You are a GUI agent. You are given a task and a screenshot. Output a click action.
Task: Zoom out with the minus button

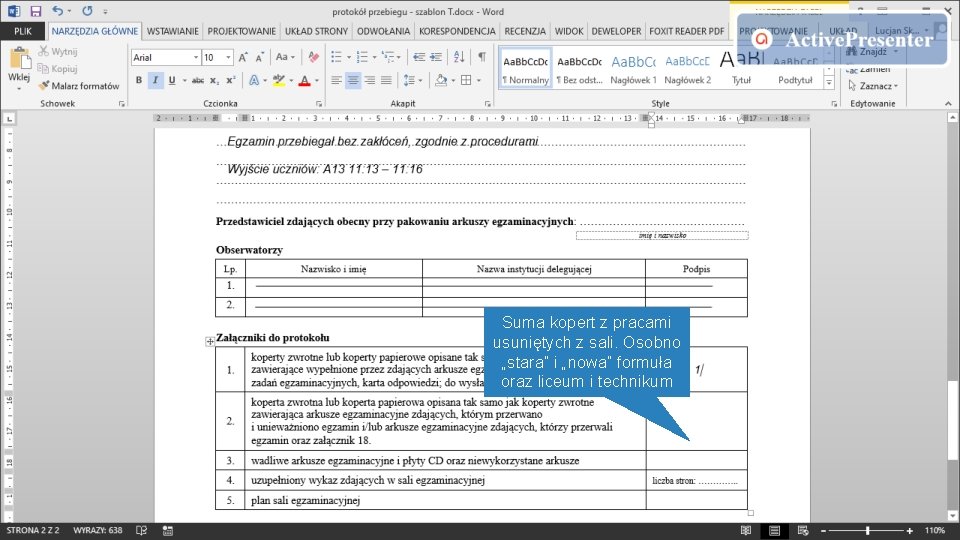coord(823,531)
